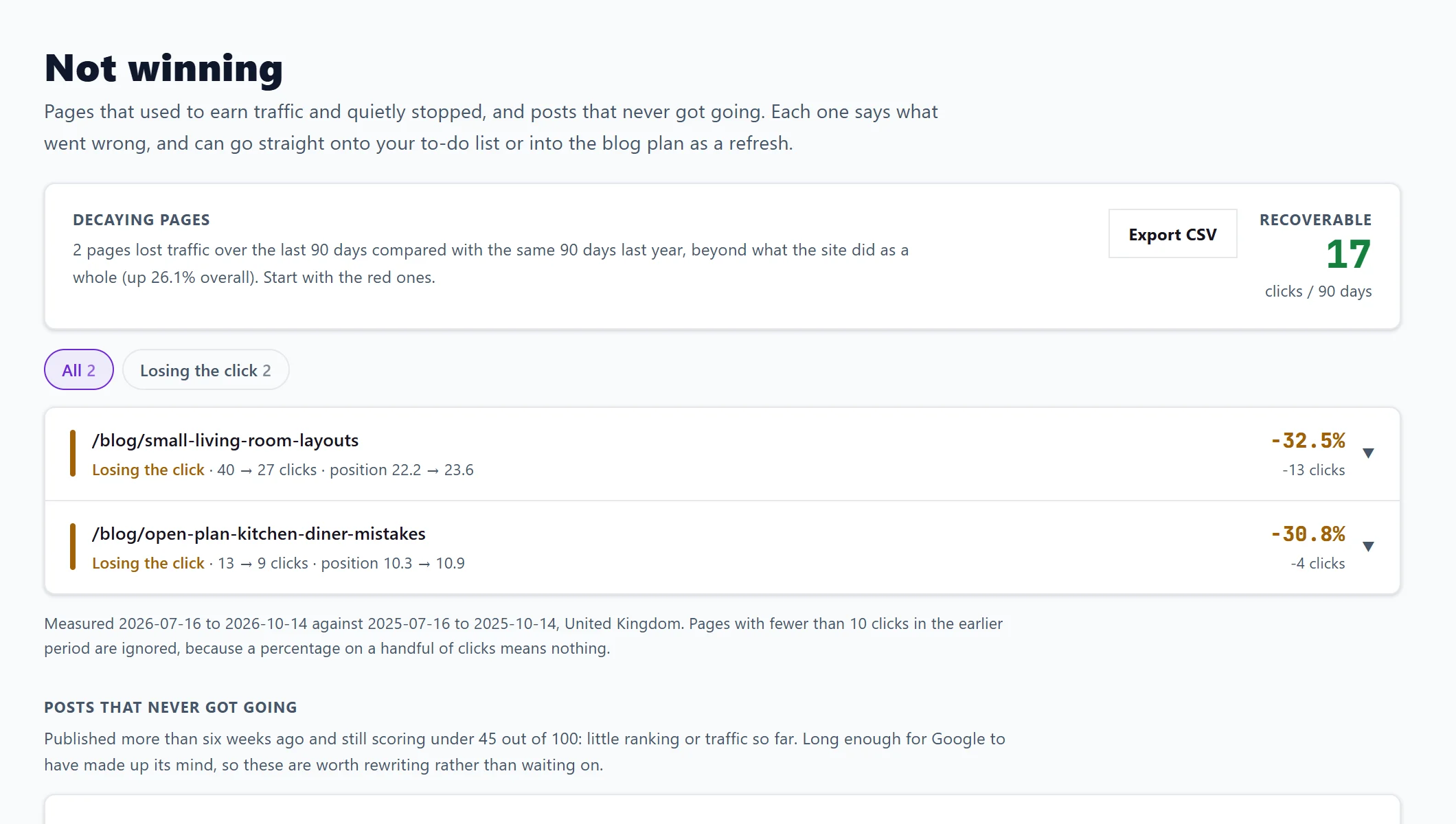Click the RECOVERABLE label
This screenshot has width=1456, height=824.
(1315, 220)
